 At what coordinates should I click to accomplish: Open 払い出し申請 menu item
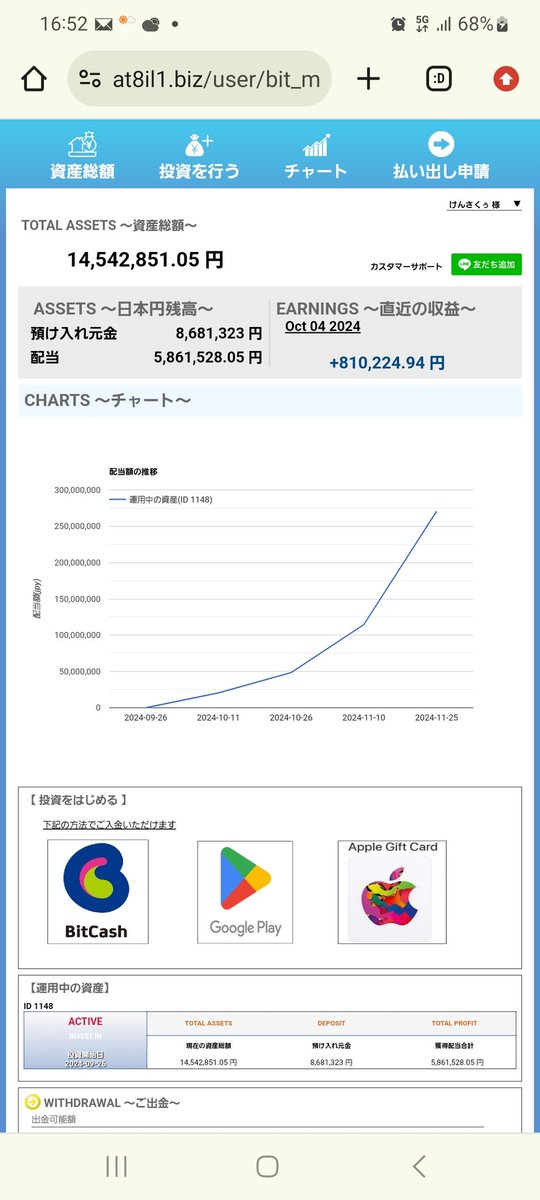click(441, 156)
